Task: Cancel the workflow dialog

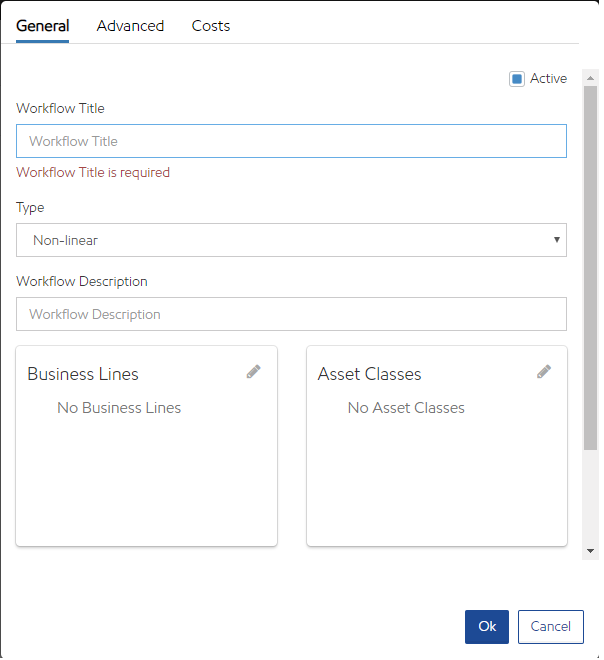Action: [x=550, y=626]
